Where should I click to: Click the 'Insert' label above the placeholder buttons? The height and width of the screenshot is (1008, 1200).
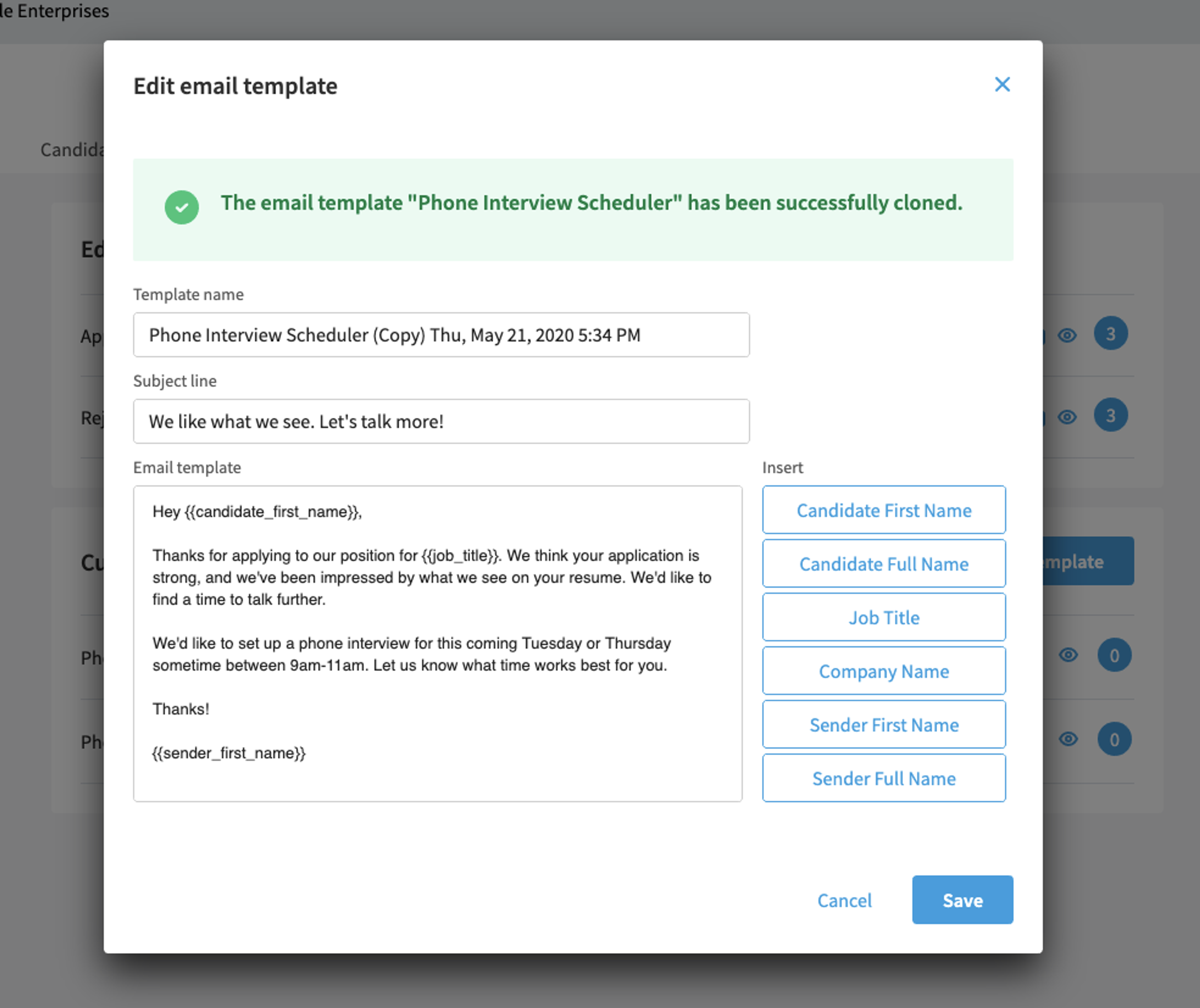click(783, 468)
